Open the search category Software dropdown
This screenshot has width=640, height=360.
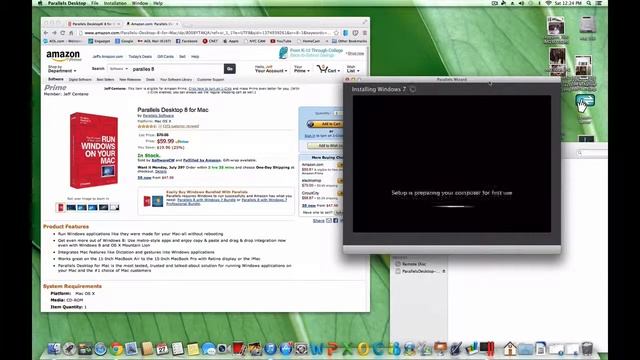click(x=118, y=69)
